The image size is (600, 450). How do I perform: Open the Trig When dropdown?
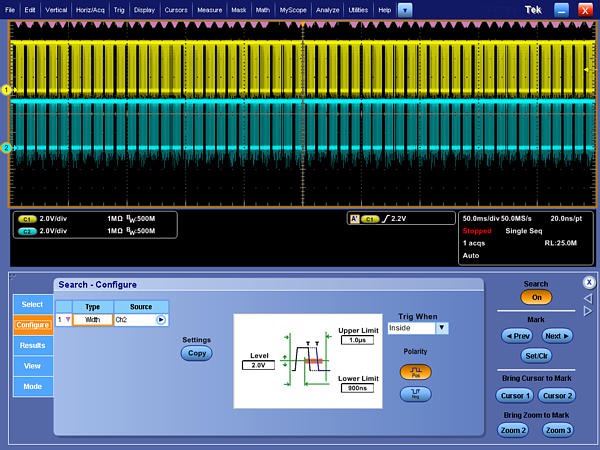[442, 328]
